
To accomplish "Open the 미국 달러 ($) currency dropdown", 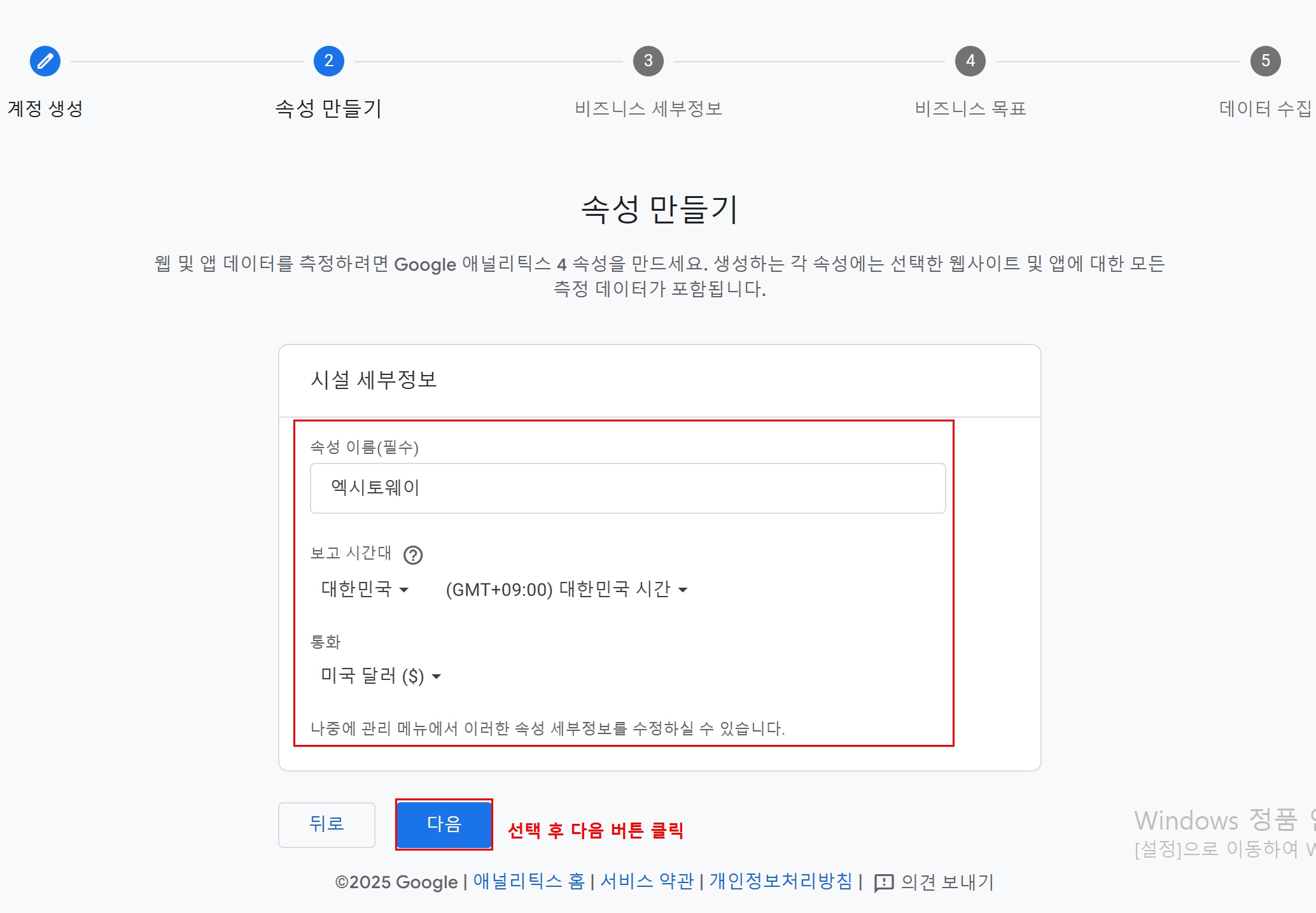I will pyautogui.click(x=380, y=676).
